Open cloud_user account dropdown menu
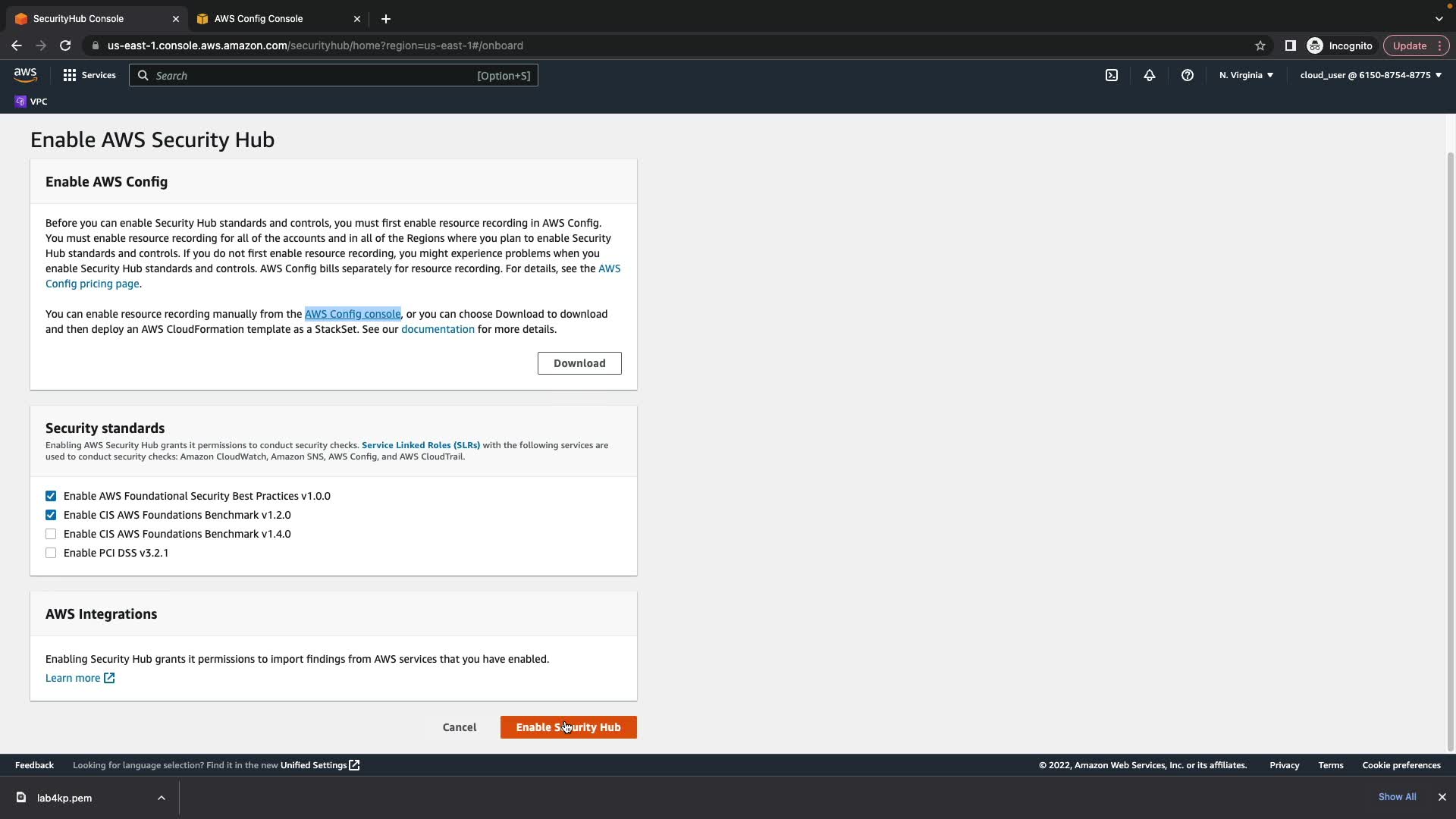Screen dimensions: 1456x819 tap(1370, 75)
